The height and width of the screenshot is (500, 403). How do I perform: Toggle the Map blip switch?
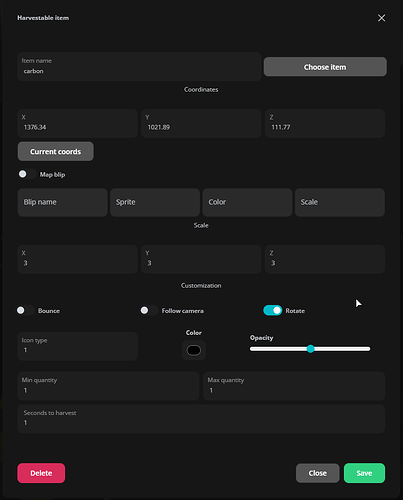coord(27,174)
